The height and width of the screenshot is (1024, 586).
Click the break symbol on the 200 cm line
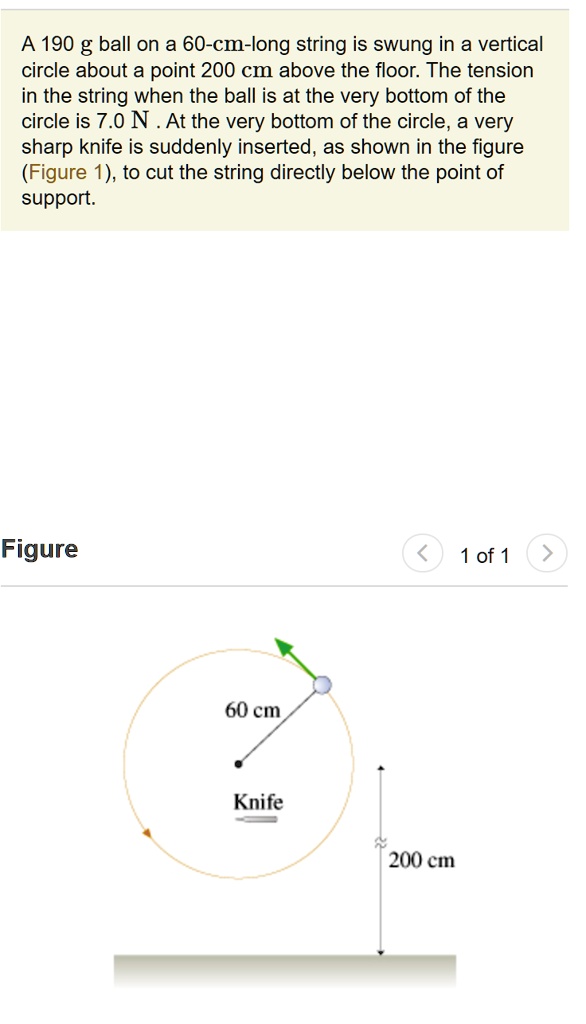click(x=381, y=842)
